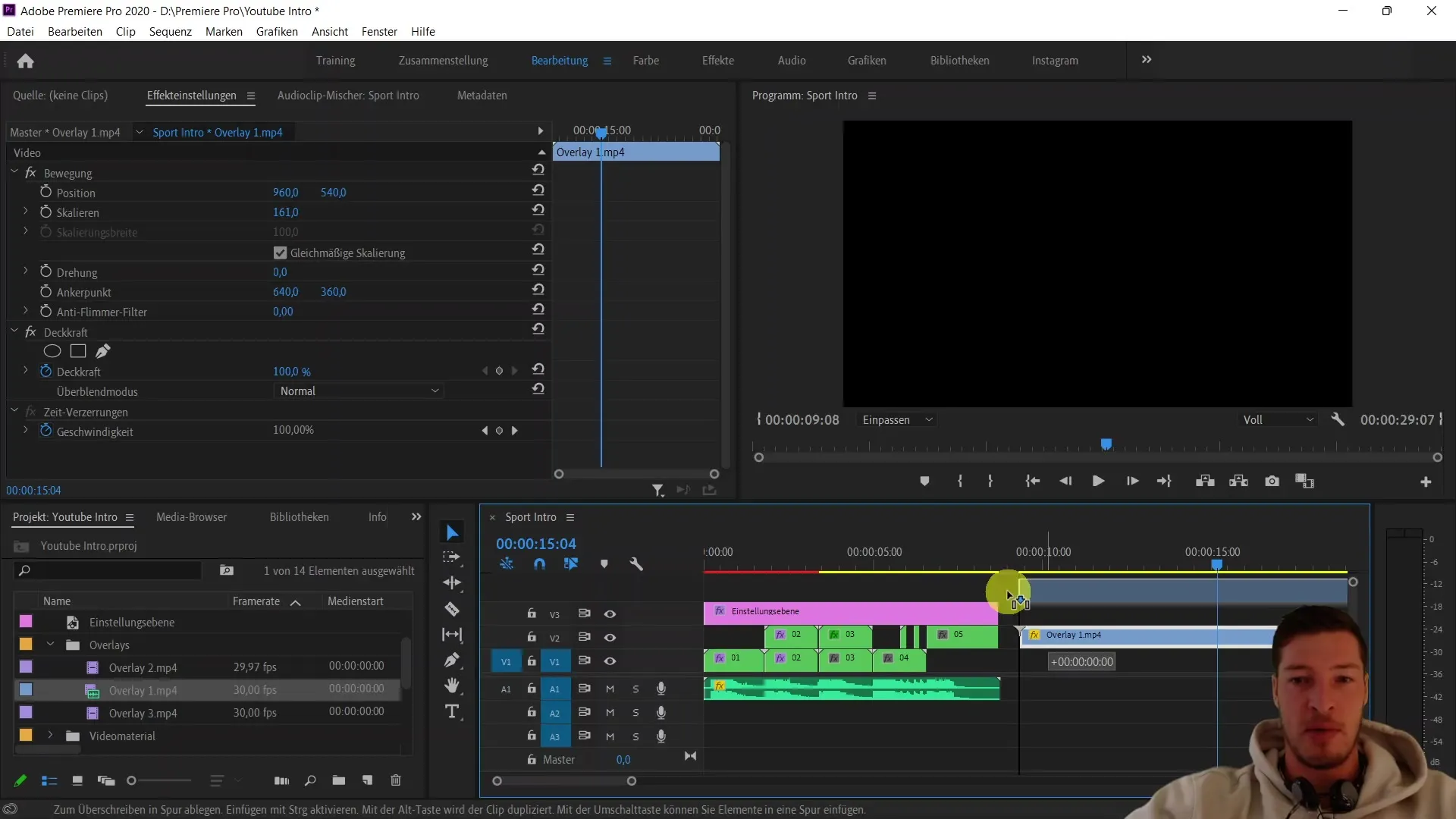
Task: Select the Razor tool in toolbar
Action: tap(454, 608)
